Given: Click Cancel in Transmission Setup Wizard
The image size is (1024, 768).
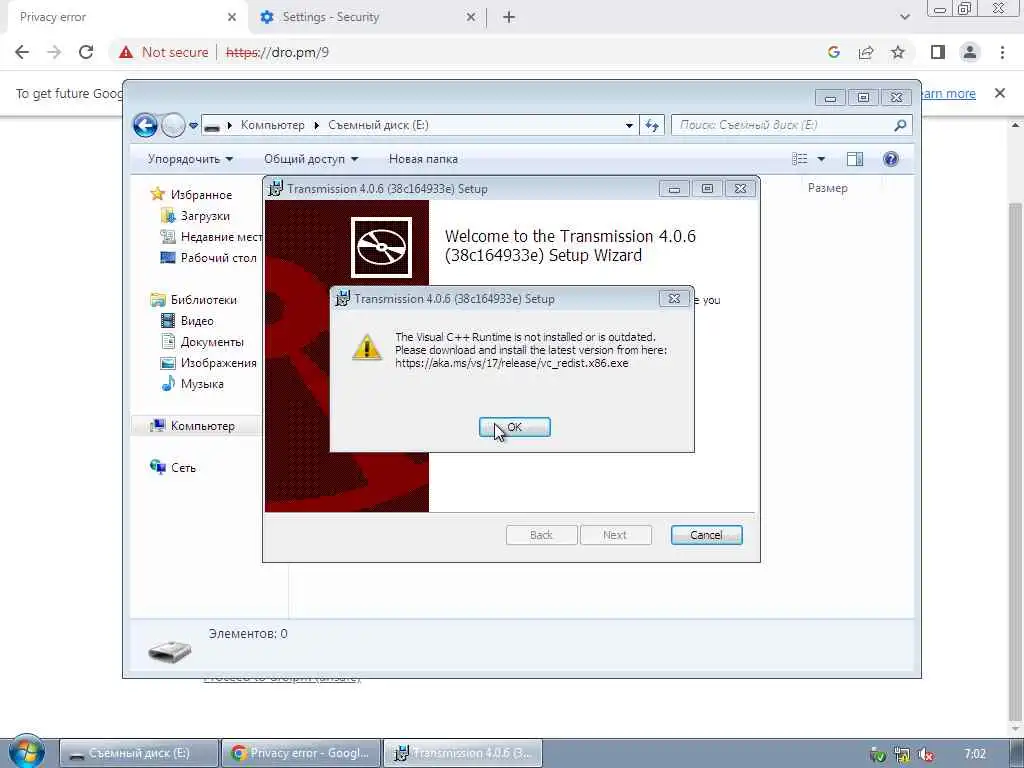Looking at the screenshot, I should pos(706,535).
